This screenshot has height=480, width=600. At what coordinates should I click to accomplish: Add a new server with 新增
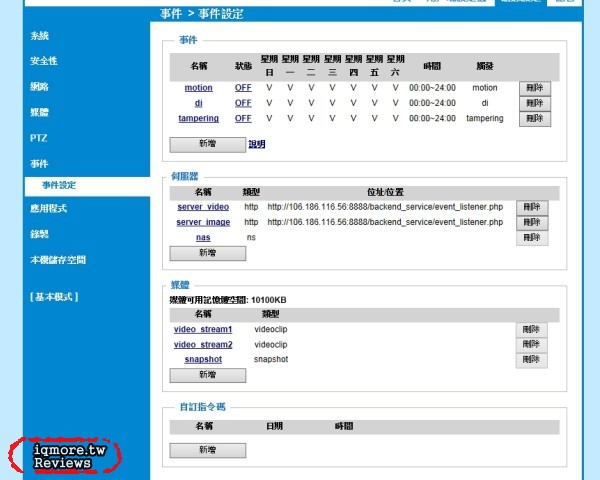click(x=208, y=253)
